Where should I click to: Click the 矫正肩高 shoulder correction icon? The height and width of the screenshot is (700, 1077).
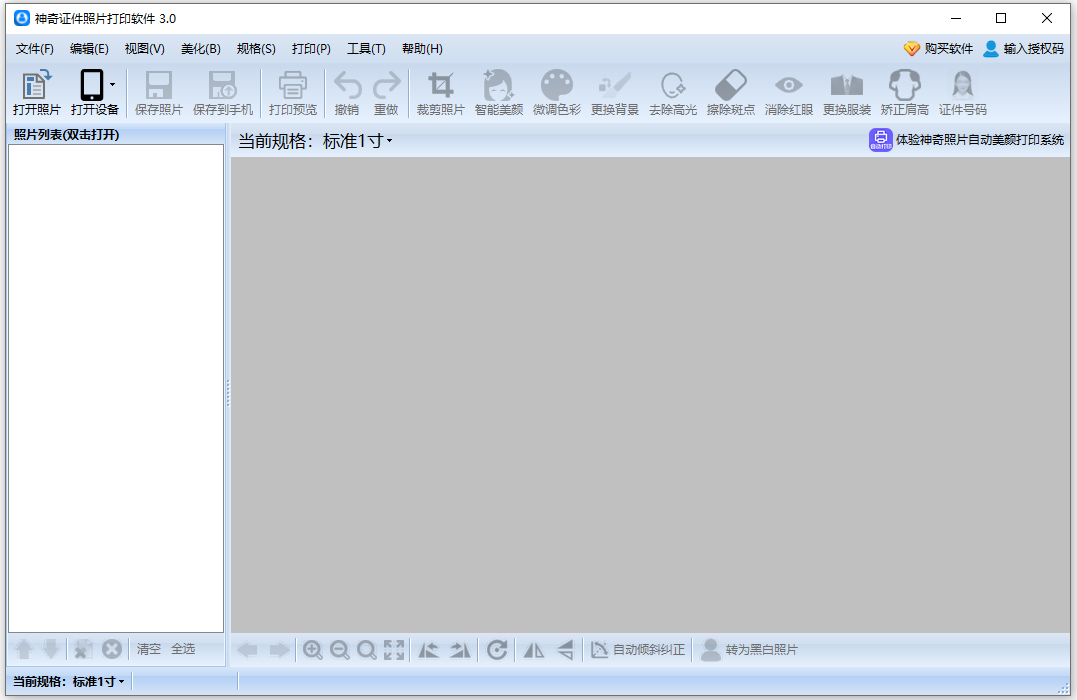[x=903, y=91]
